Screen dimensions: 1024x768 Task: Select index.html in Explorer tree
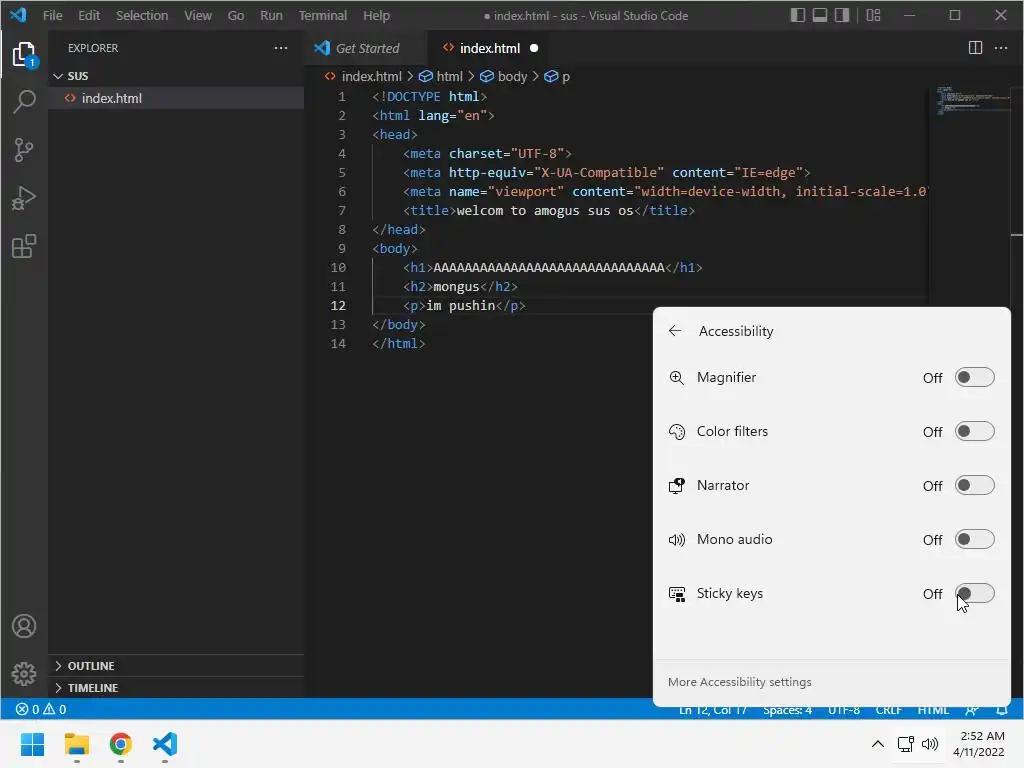point(176,98)
